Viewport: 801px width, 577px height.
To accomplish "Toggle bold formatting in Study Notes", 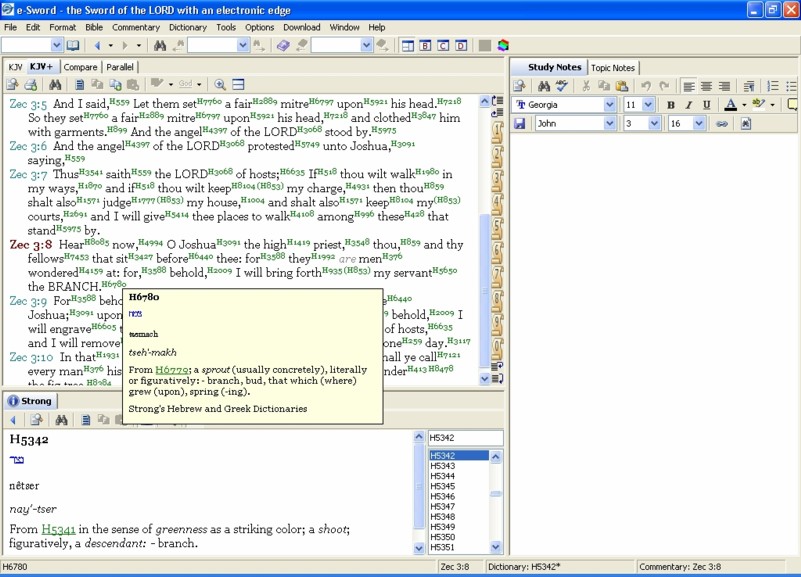I will [x=671, y=105].
